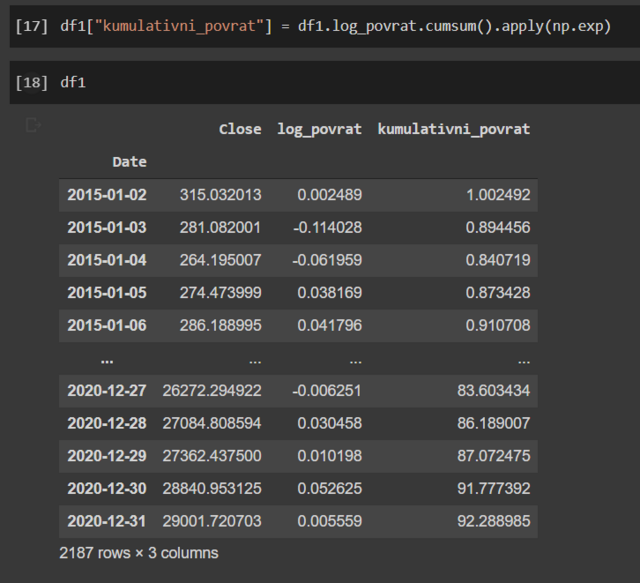This screenshot has height=583, width=640.
Task: Click log_povrat value 0.002489
Action: pos(330,195)
